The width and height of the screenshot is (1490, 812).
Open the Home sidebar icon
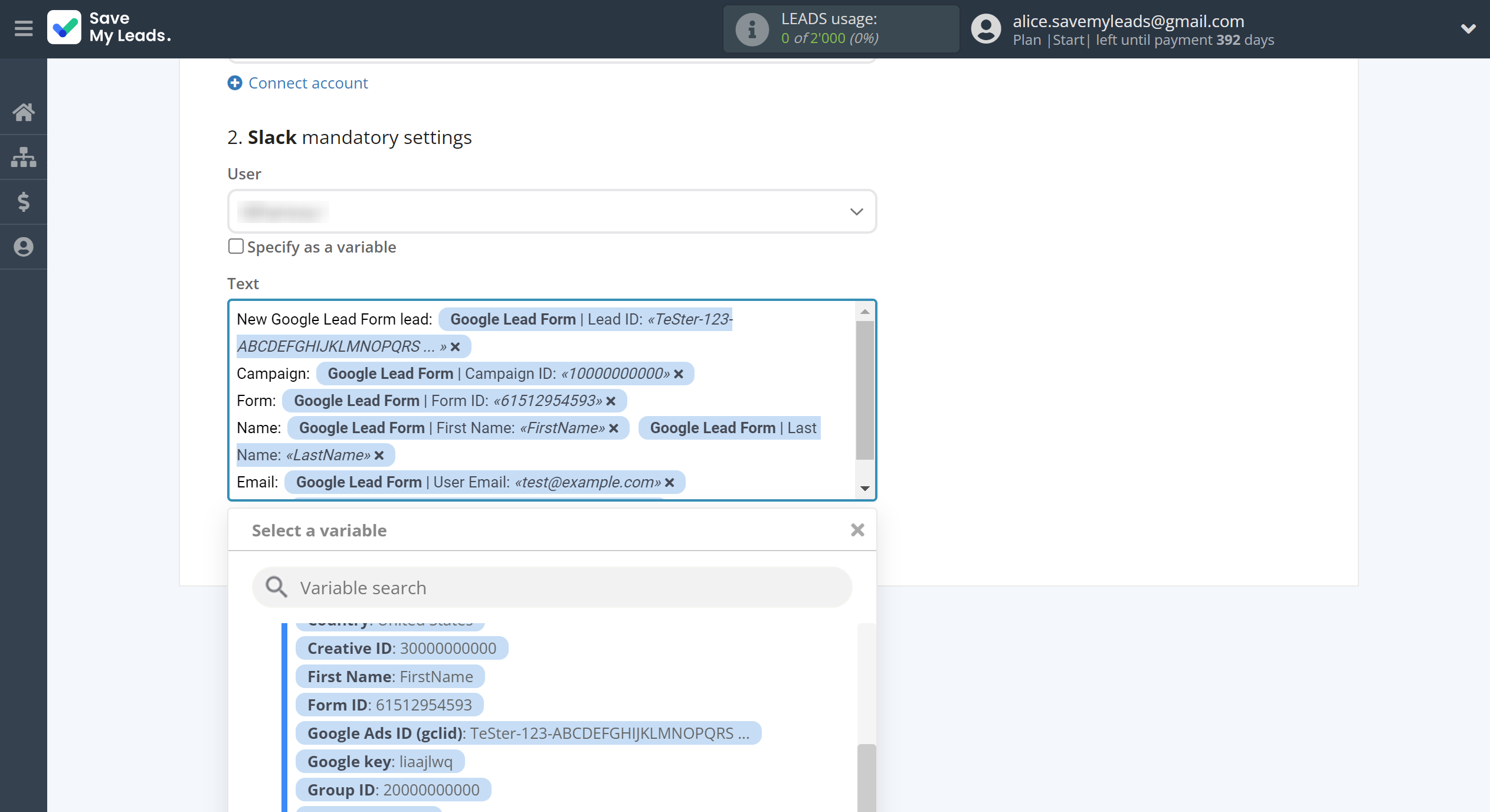click(24, 112)
